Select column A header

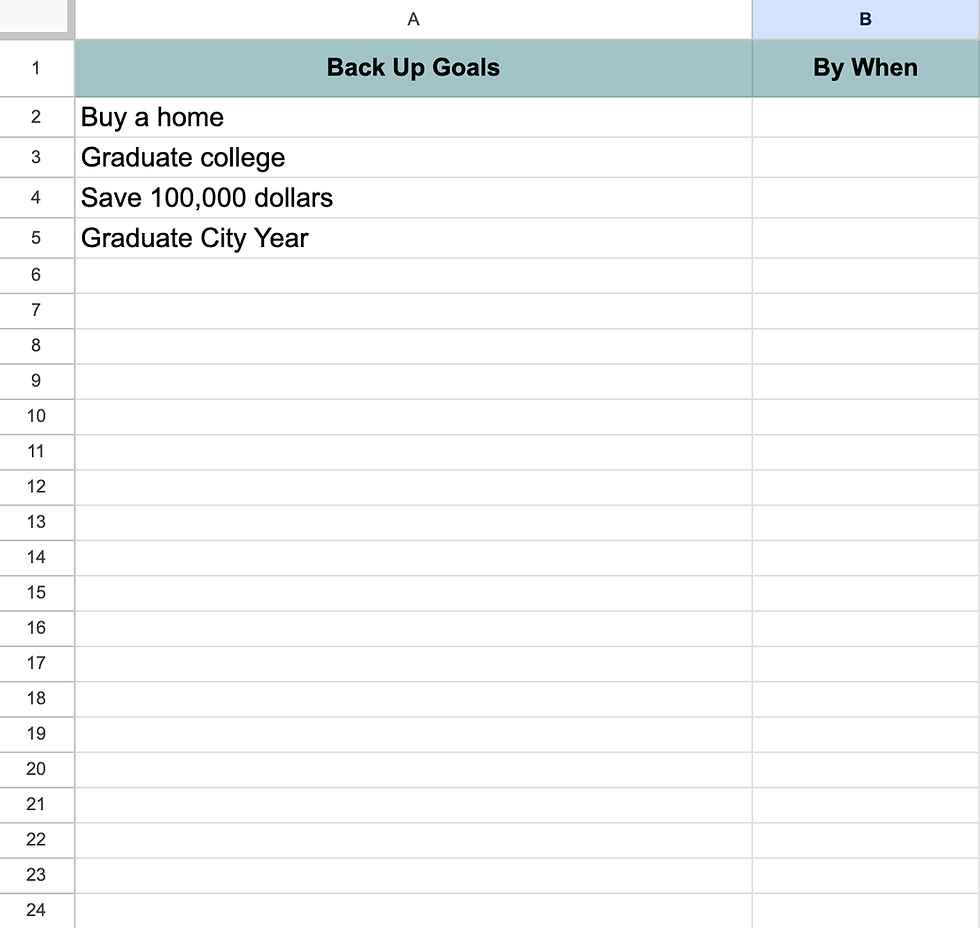click(x=413, y=19)
